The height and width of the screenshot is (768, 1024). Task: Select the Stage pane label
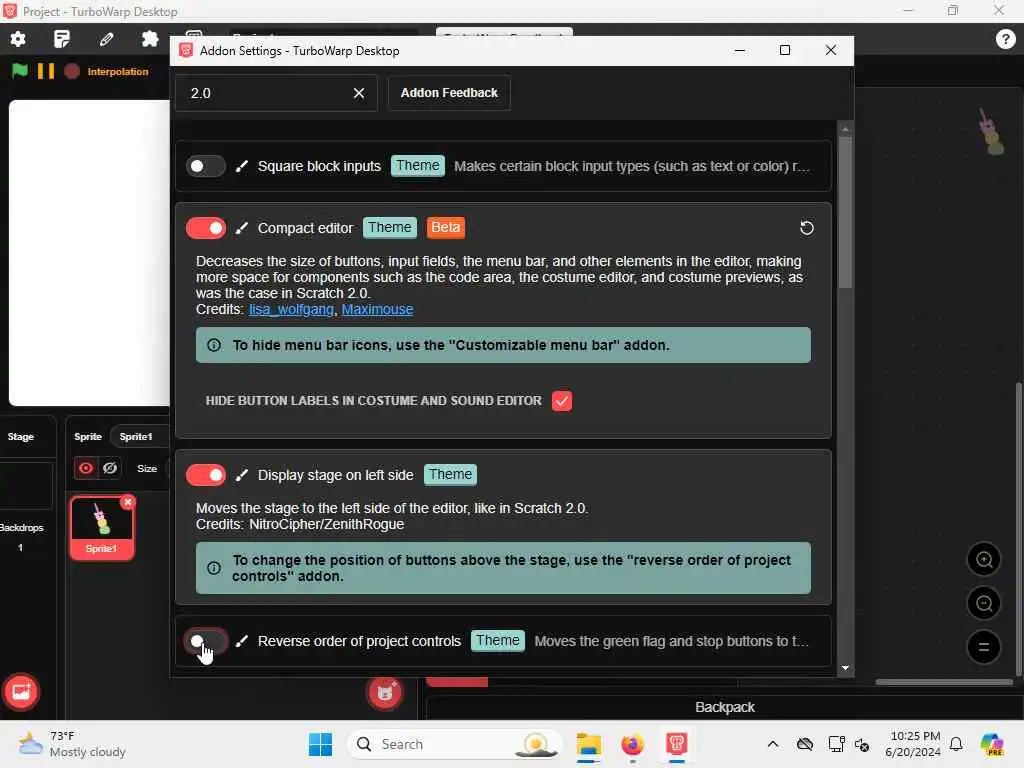20,436
